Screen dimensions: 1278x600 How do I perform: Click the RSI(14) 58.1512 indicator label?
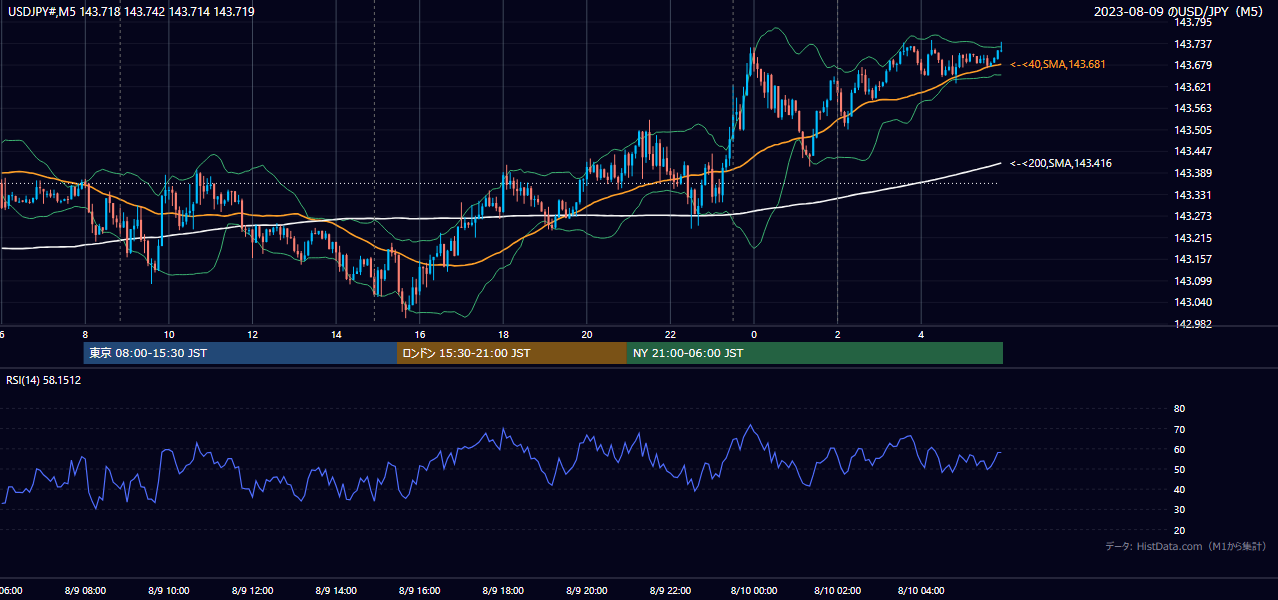click(x=44, y=380)
